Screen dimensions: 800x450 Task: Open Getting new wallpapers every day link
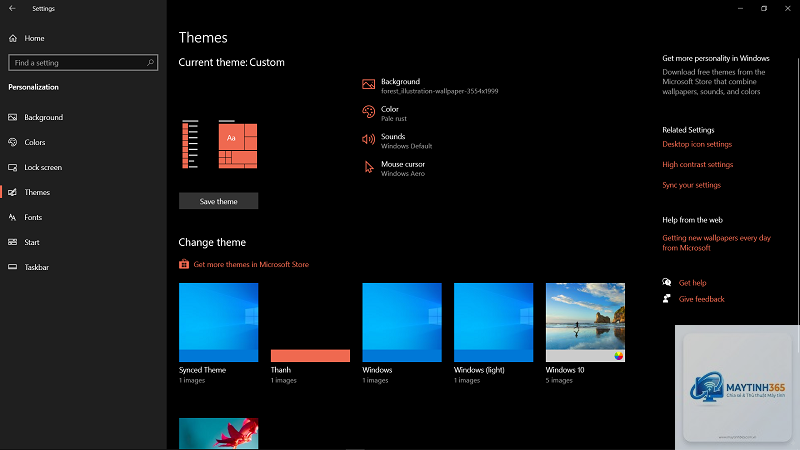716,243
